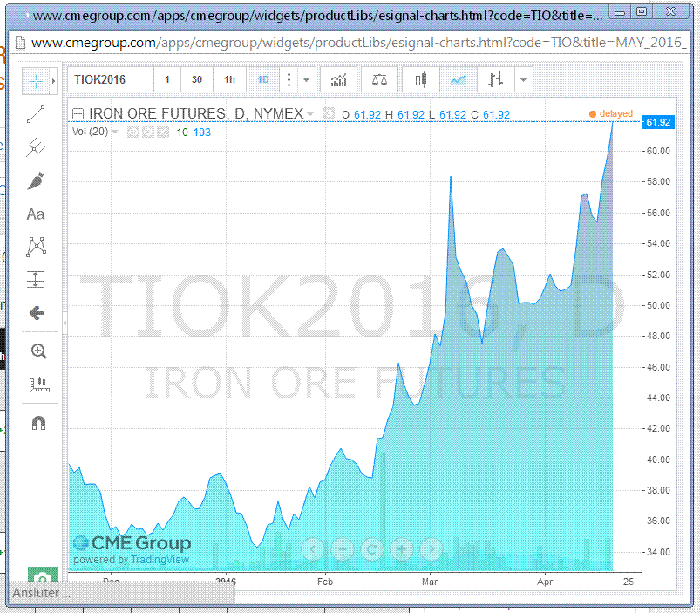
Task: Switch to the 1D interval
Action: point(263,80)
